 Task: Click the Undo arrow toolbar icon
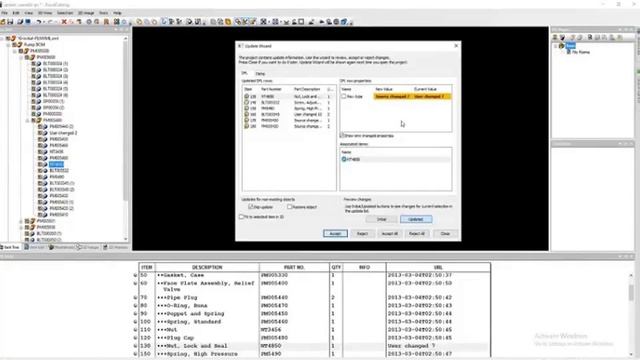coord(38,22)
